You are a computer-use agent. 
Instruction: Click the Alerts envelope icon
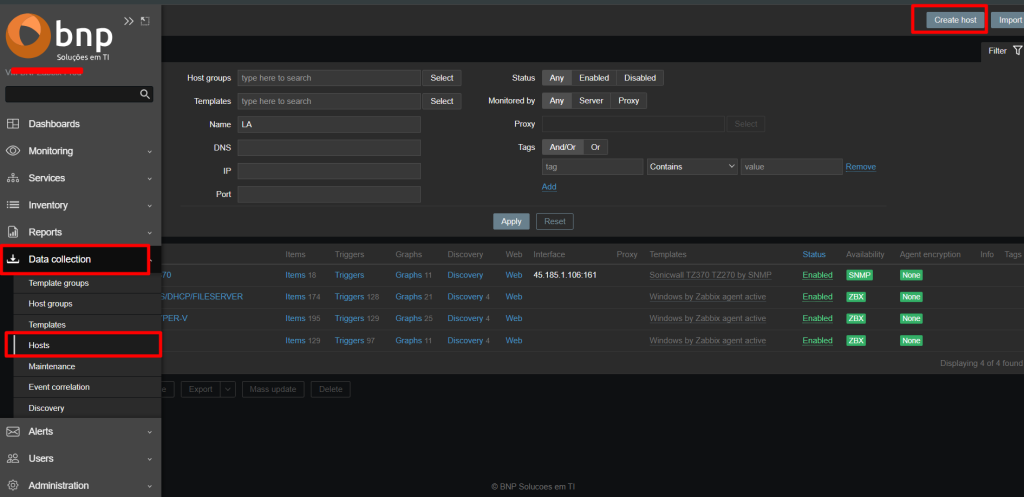(x=13, y=432)
